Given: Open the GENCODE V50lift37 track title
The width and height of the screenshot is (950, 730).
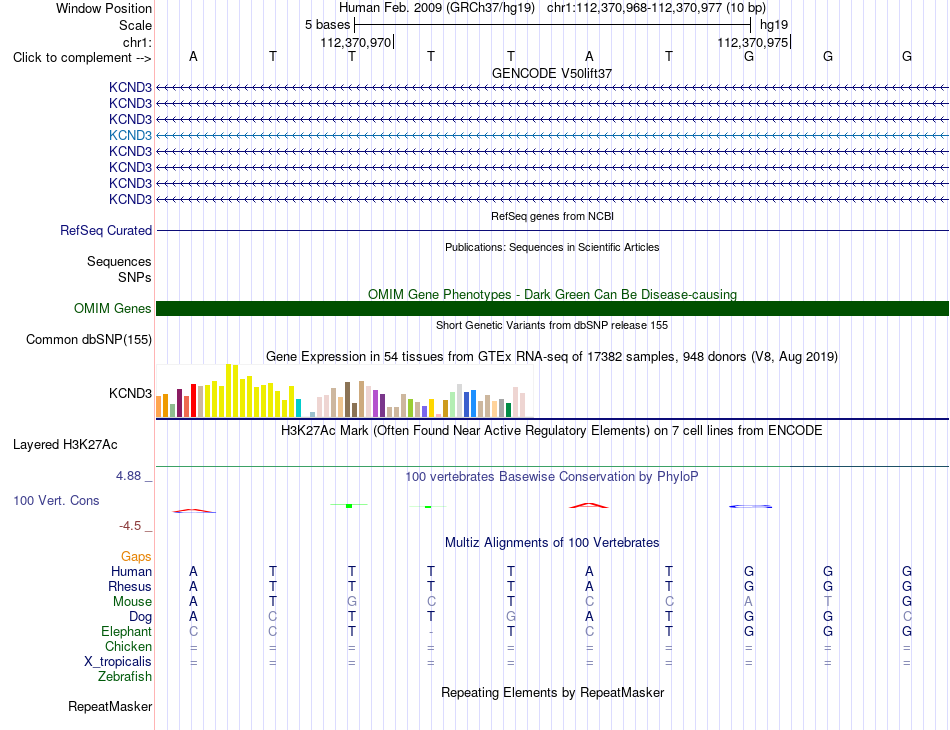Looking at the screenshot, I should pos(552,73).
